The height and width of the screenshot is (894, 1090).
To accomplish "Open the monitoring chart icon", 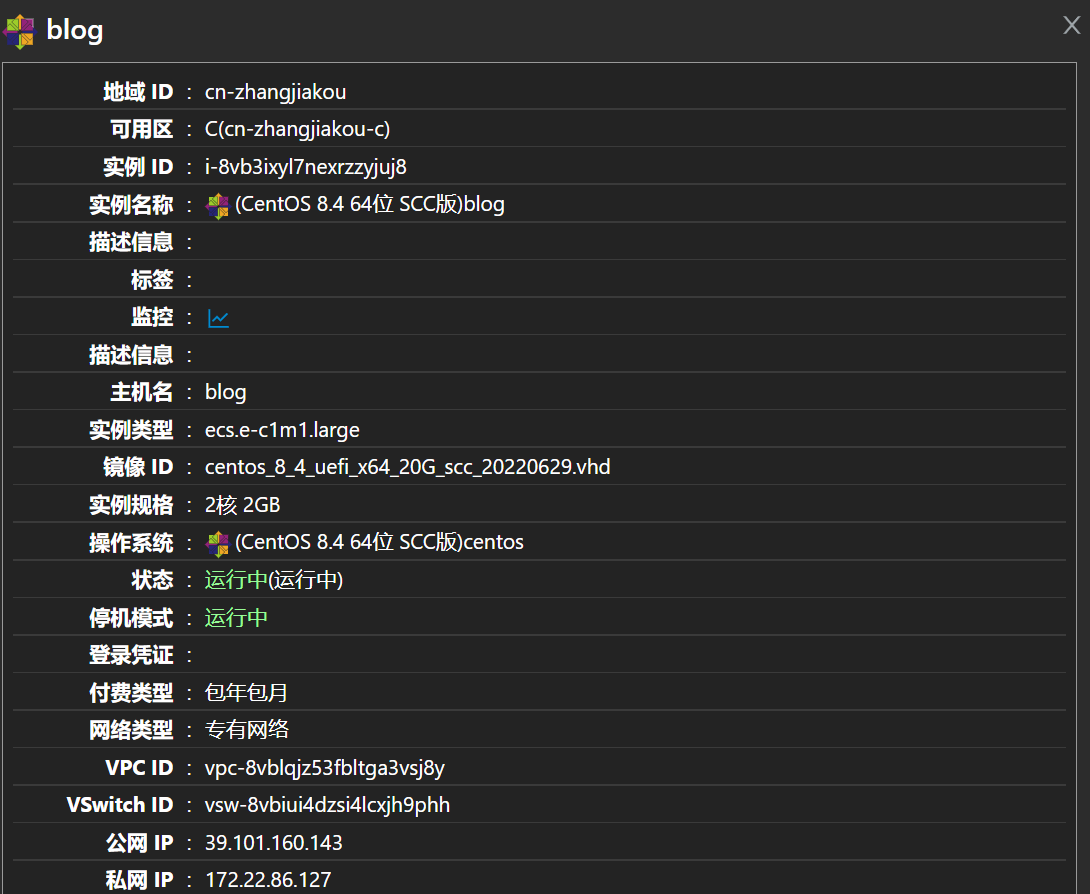I will [x=218, y=318].
